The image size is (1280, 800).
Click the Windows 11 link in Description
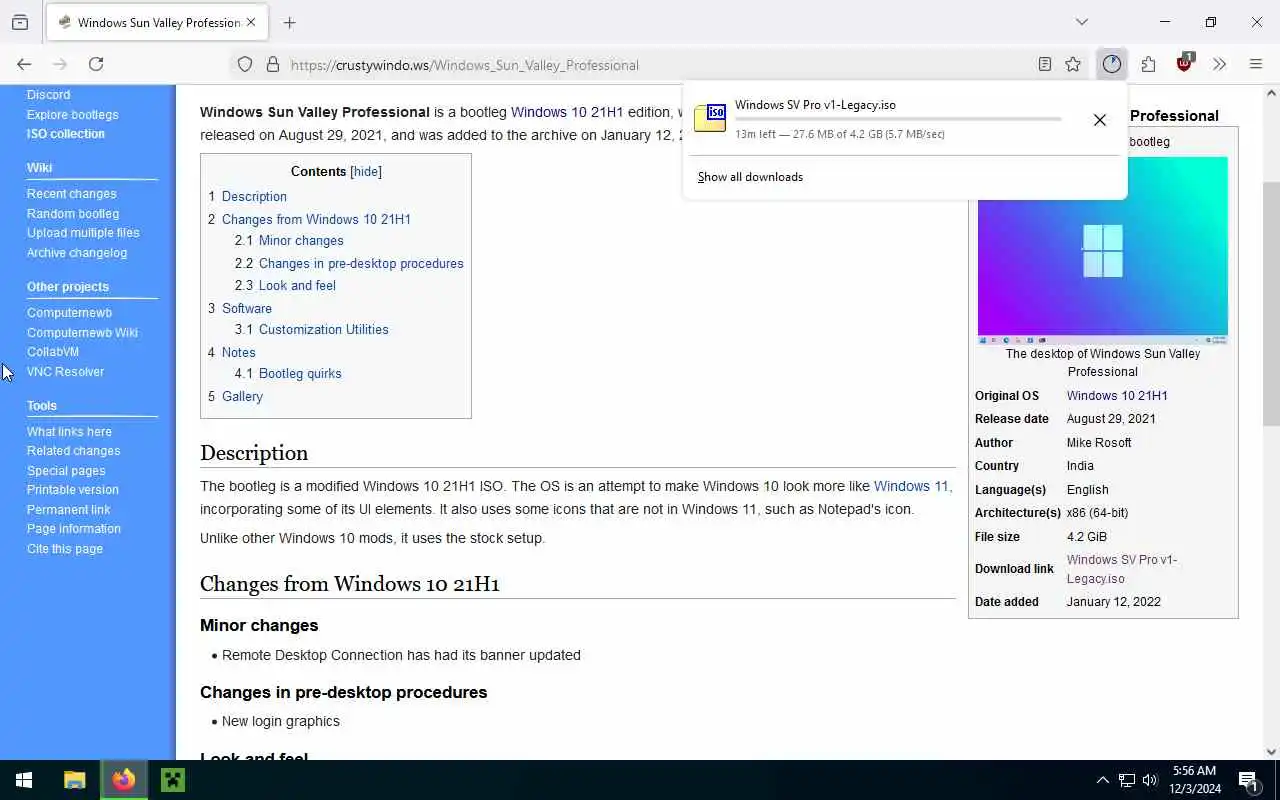pos(911,486)
